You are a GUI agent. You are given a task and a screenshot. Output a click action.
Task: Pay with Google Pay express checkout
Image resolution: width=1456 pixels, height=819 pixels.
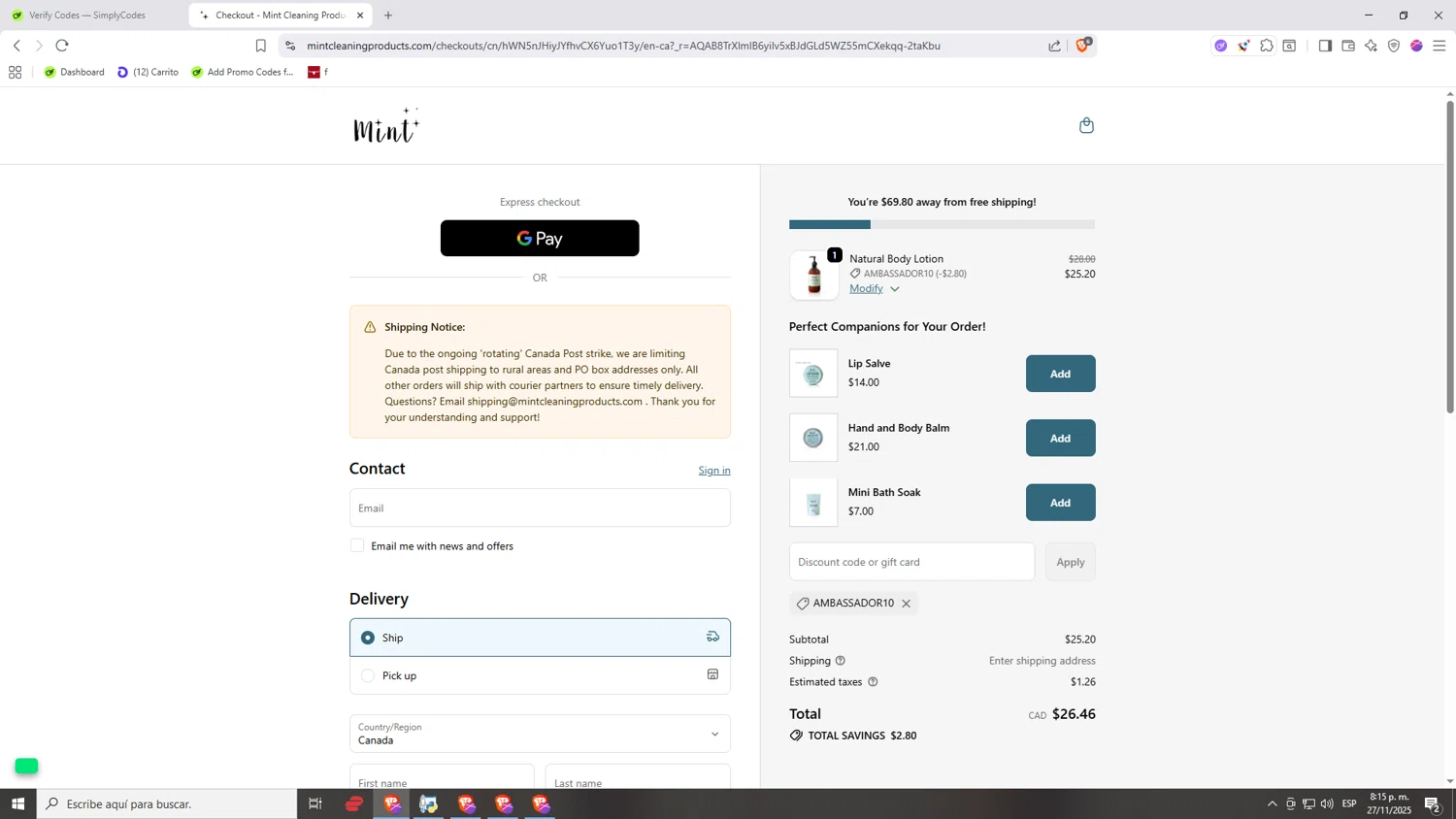(540, 239)
